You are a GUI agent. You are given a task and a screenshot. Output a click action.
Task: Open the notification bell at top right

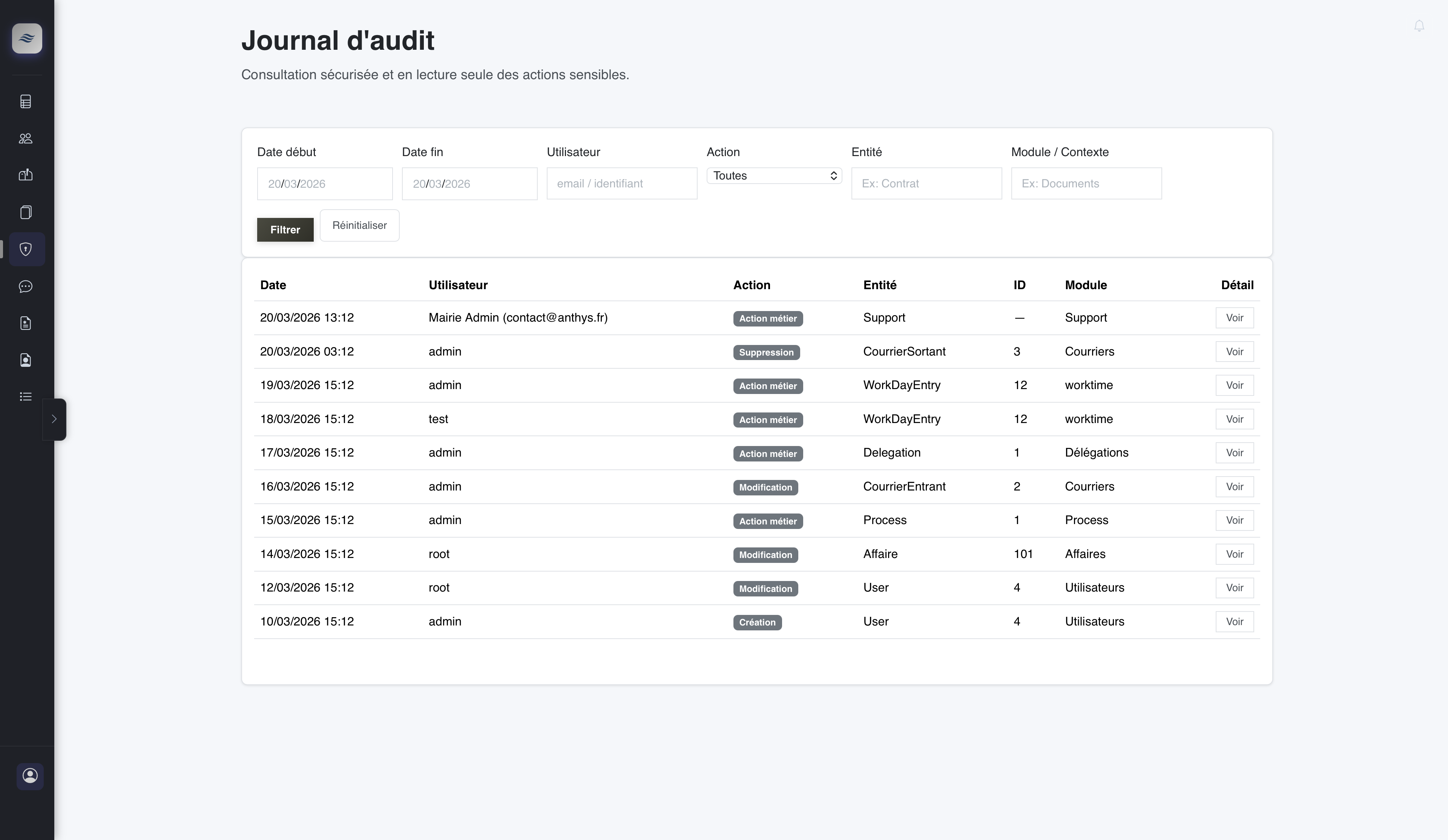[x=1419, y=25]
